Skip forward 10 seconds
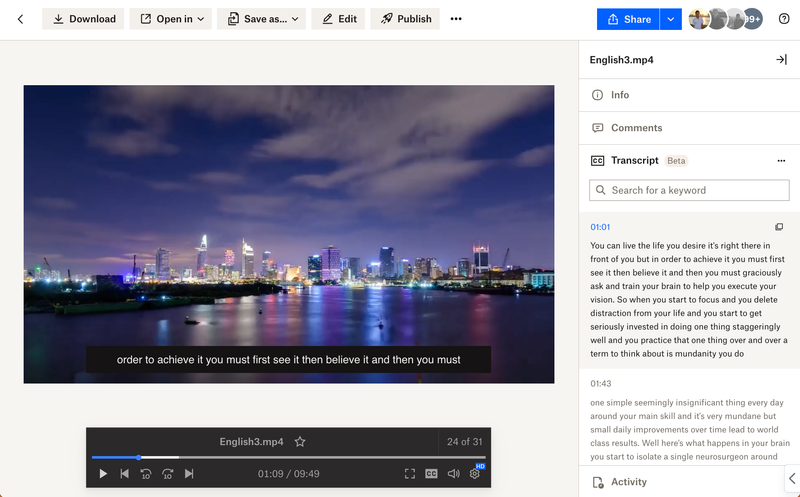 pos(167,474)
